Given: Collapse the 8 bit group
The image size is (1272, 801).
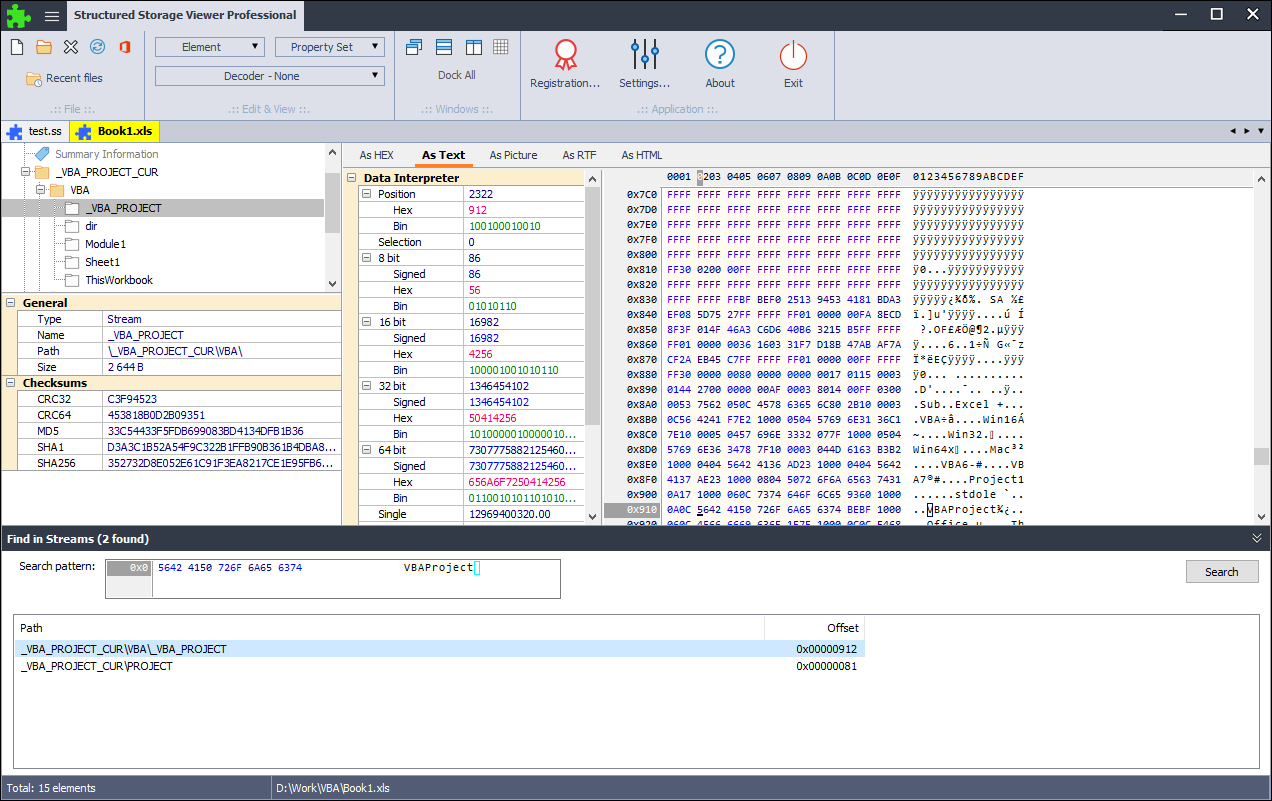Looking at the screenshot, I should tap(368, 258).
